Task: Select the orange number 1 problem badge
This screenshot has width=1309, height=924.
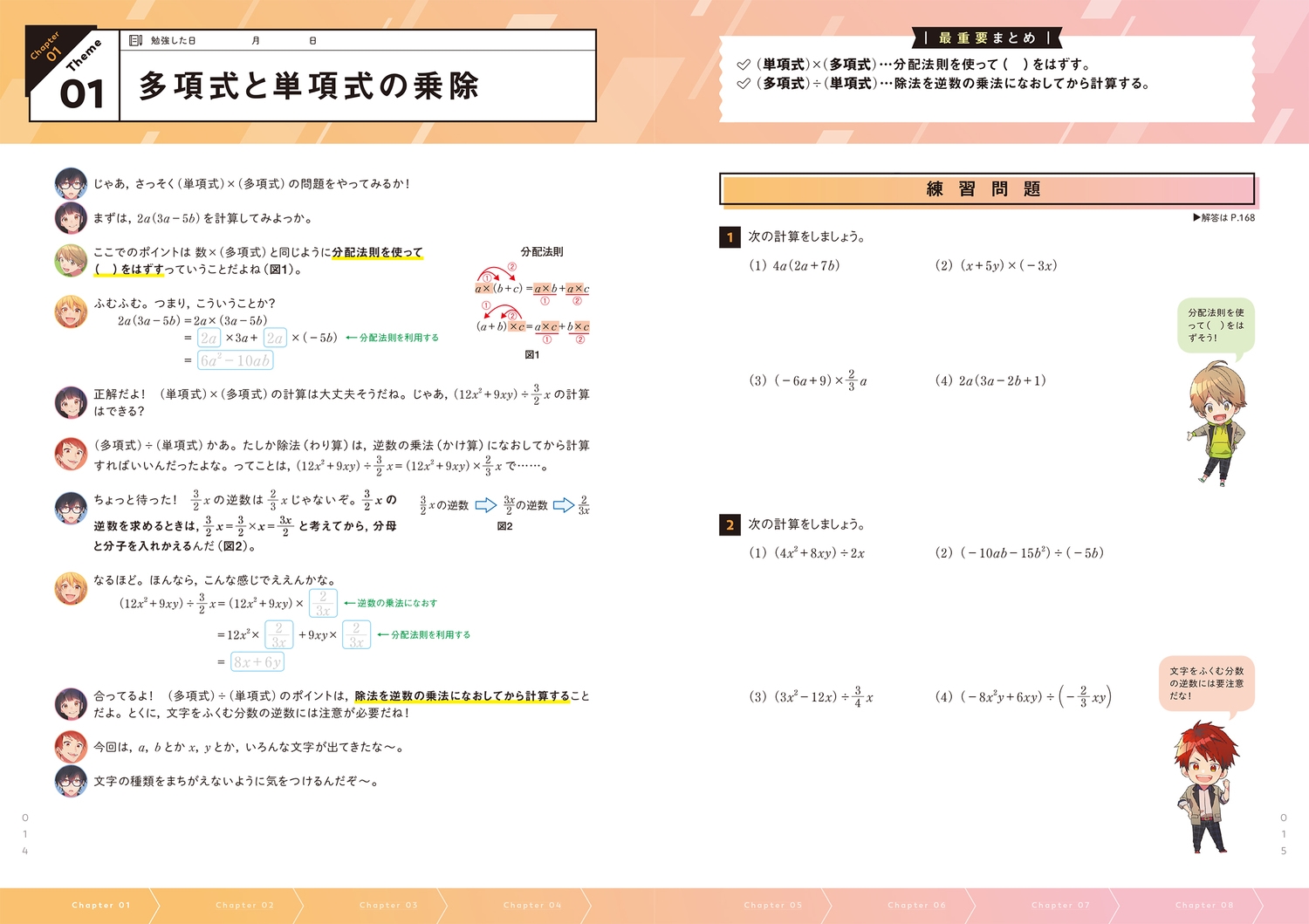Action: point(730,237)
